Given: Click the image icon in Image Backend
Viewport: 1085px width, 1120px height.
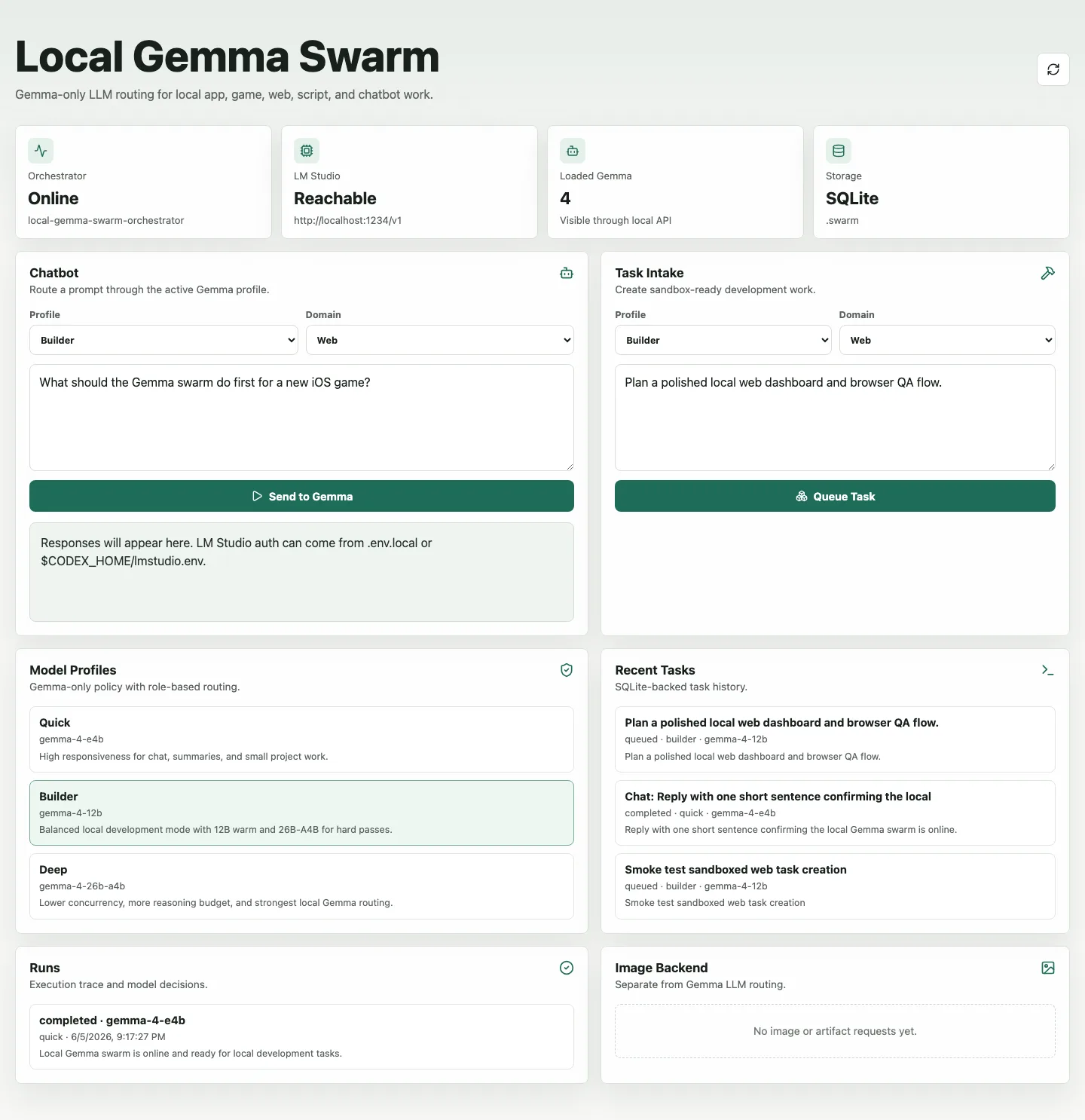Looking at the screenshot, I should click(x=1048, y=968).
